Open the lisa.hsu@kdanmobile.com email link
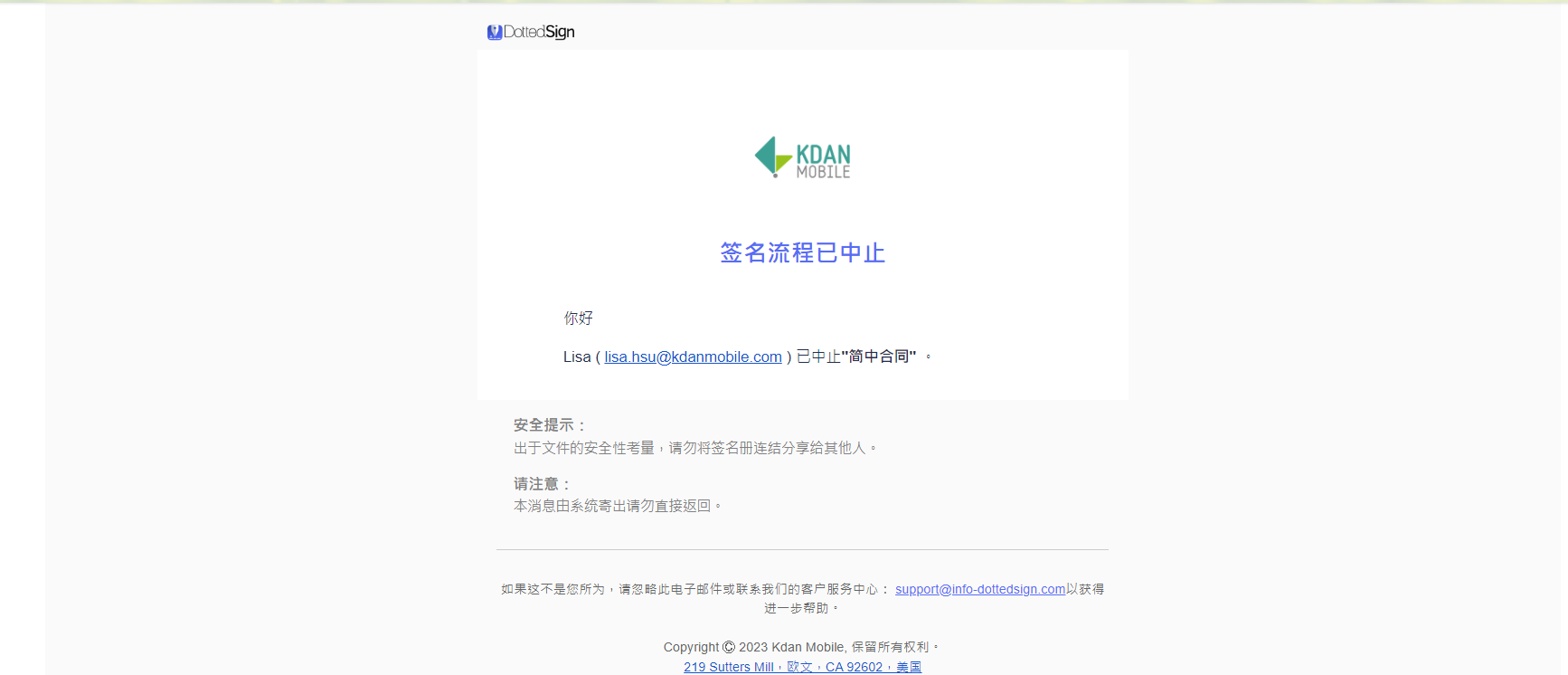 point(693,357)
